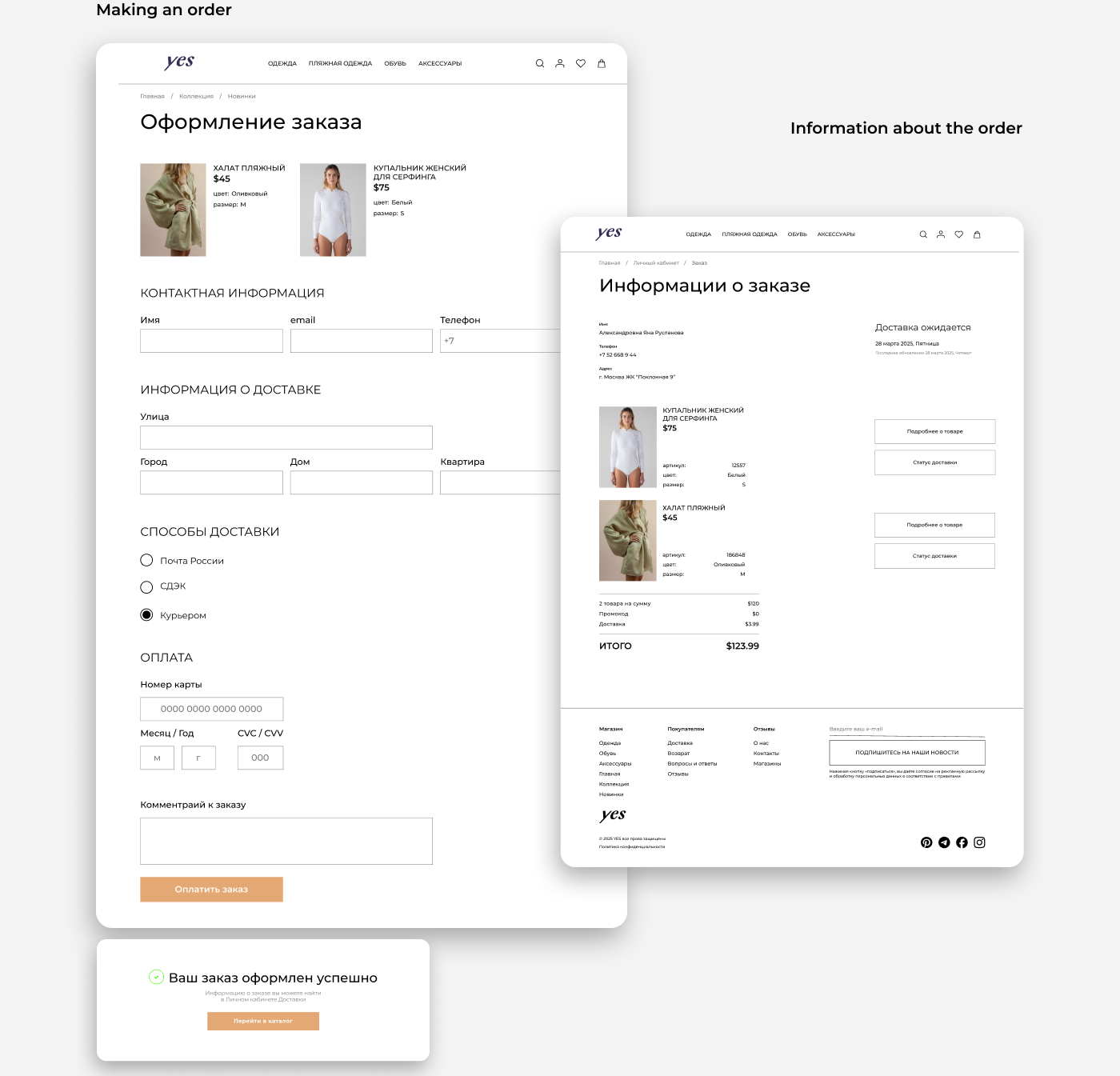Open wishlist heart icon in order-form header
Screen dimensions: 1120x1076
point(581,63)
